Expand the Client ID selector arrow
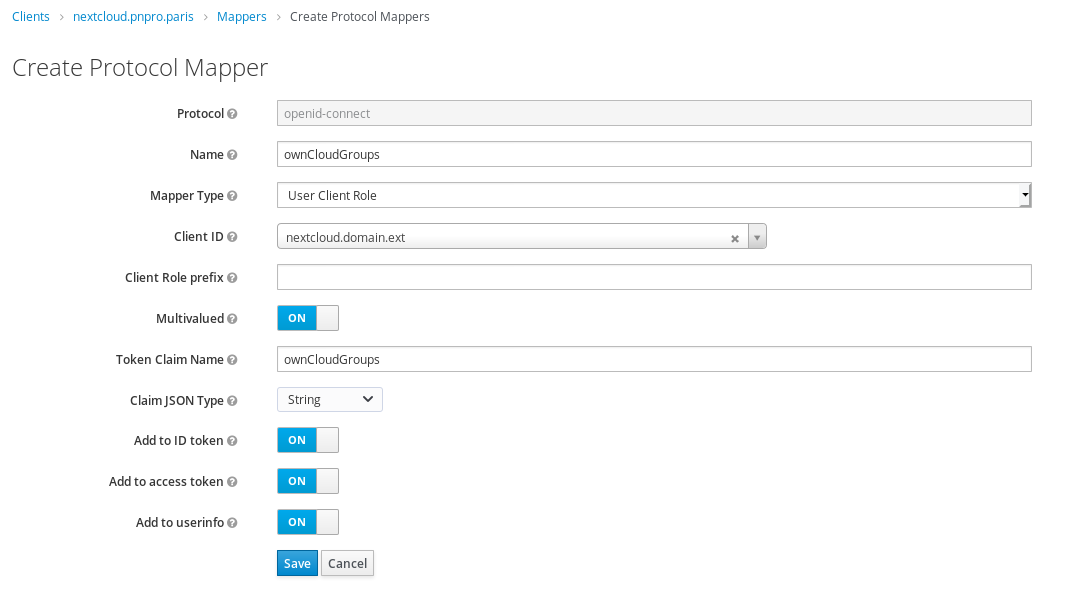1069x604 pixels. pos(757,237)
